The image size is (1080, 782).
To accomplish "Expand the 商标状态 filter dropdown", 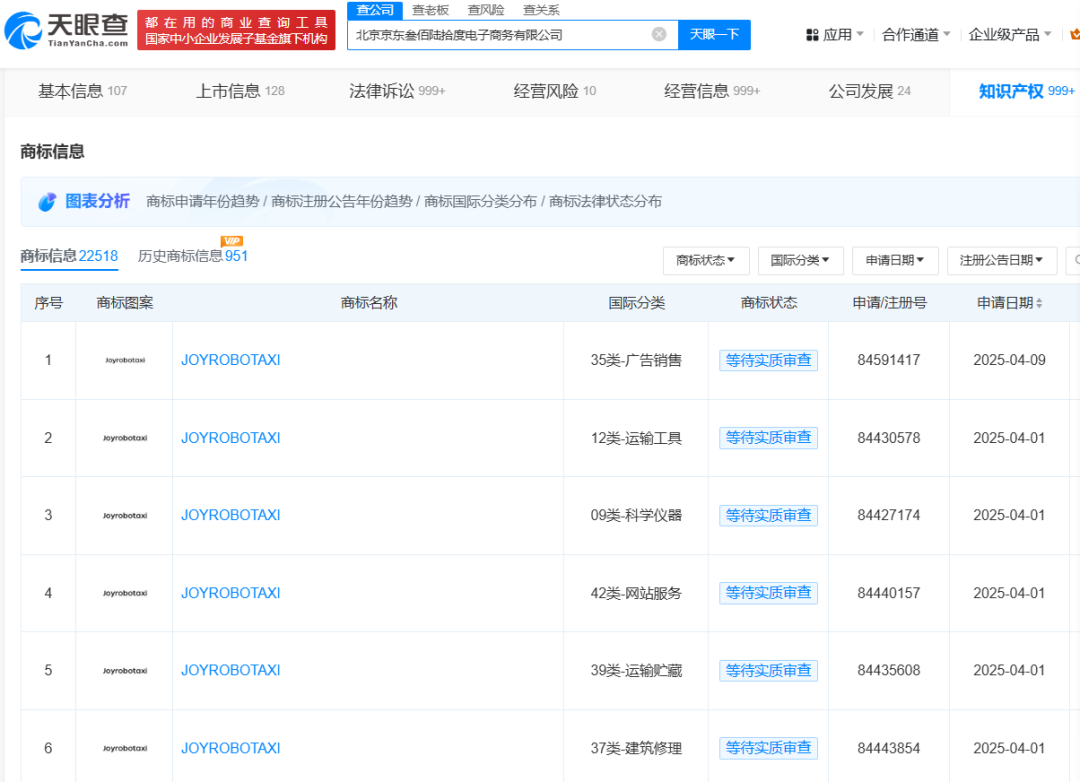I will [x=706, y=261].
